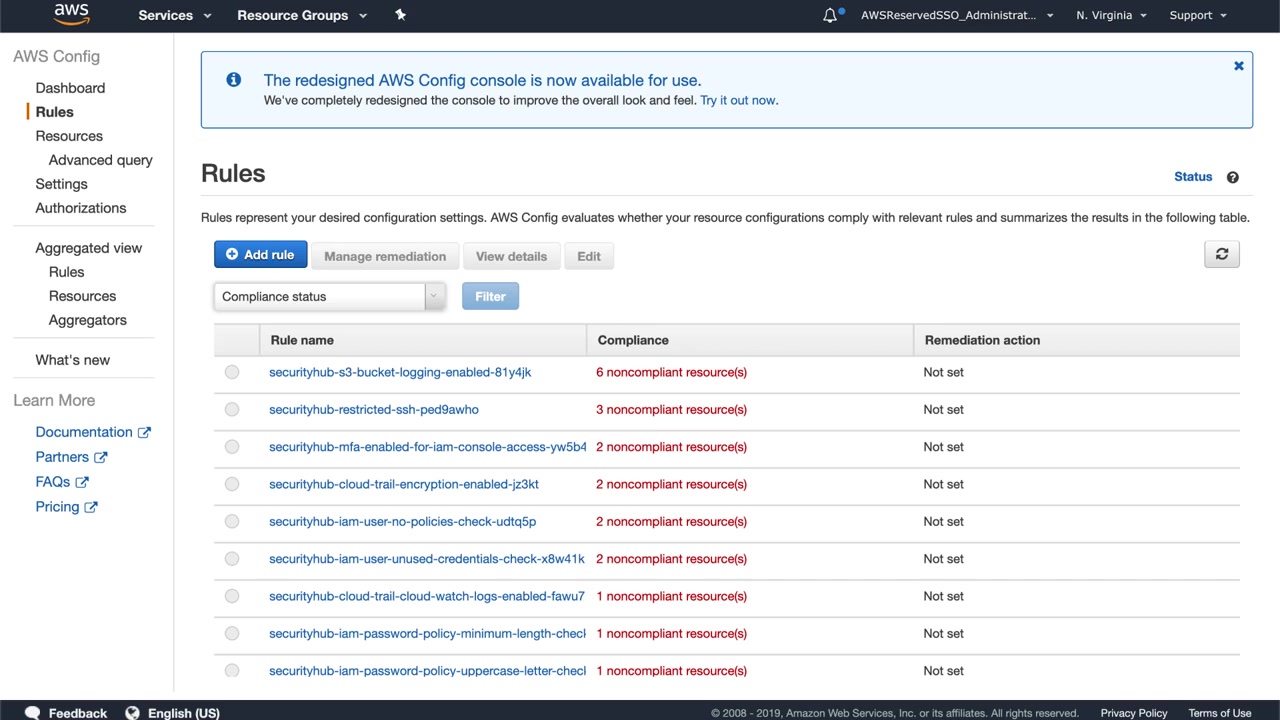Open the notifications bell icon
Viewport: 1280px width, 720px height.
[x=830, y=15]
